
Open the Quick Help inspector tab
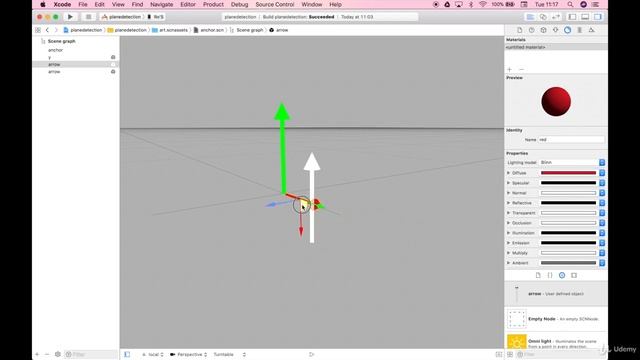[531, 30]
